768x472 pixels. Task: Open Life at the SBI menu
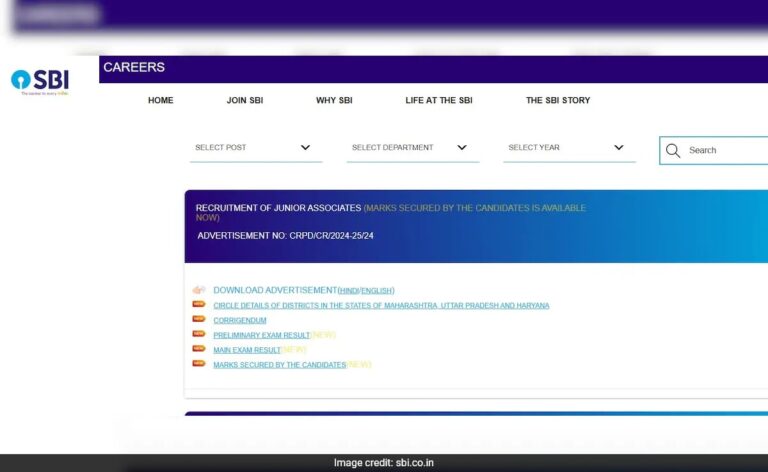[439, 100]
